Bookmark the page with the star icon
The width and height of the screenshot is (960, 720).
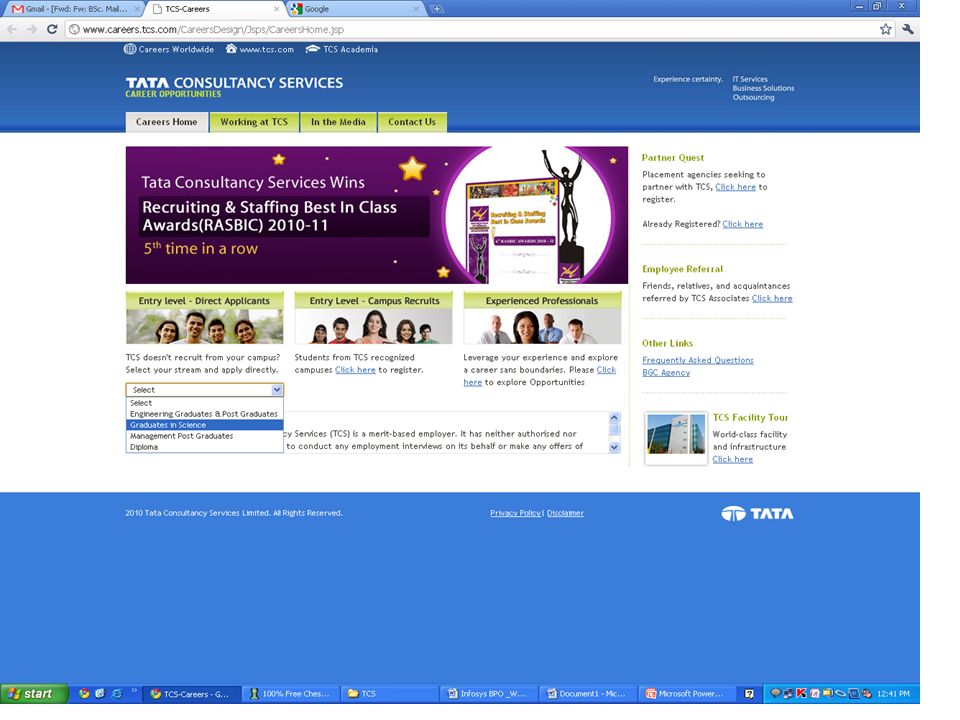(x=885, y=29)
